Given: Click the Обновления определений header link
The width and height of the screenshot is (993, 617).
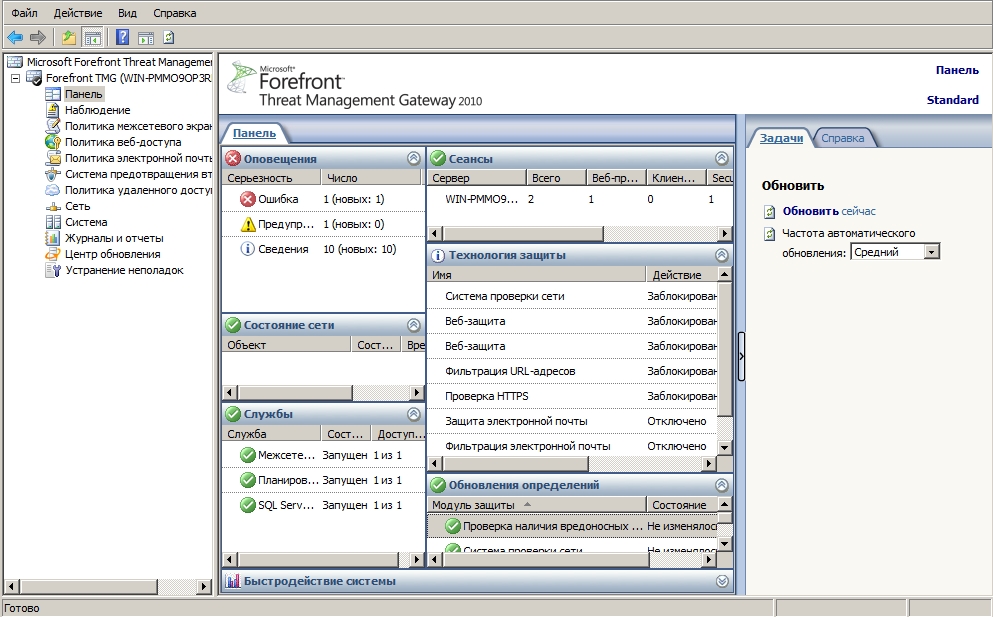Looking at the screenshot, I should tap(524, 485).
